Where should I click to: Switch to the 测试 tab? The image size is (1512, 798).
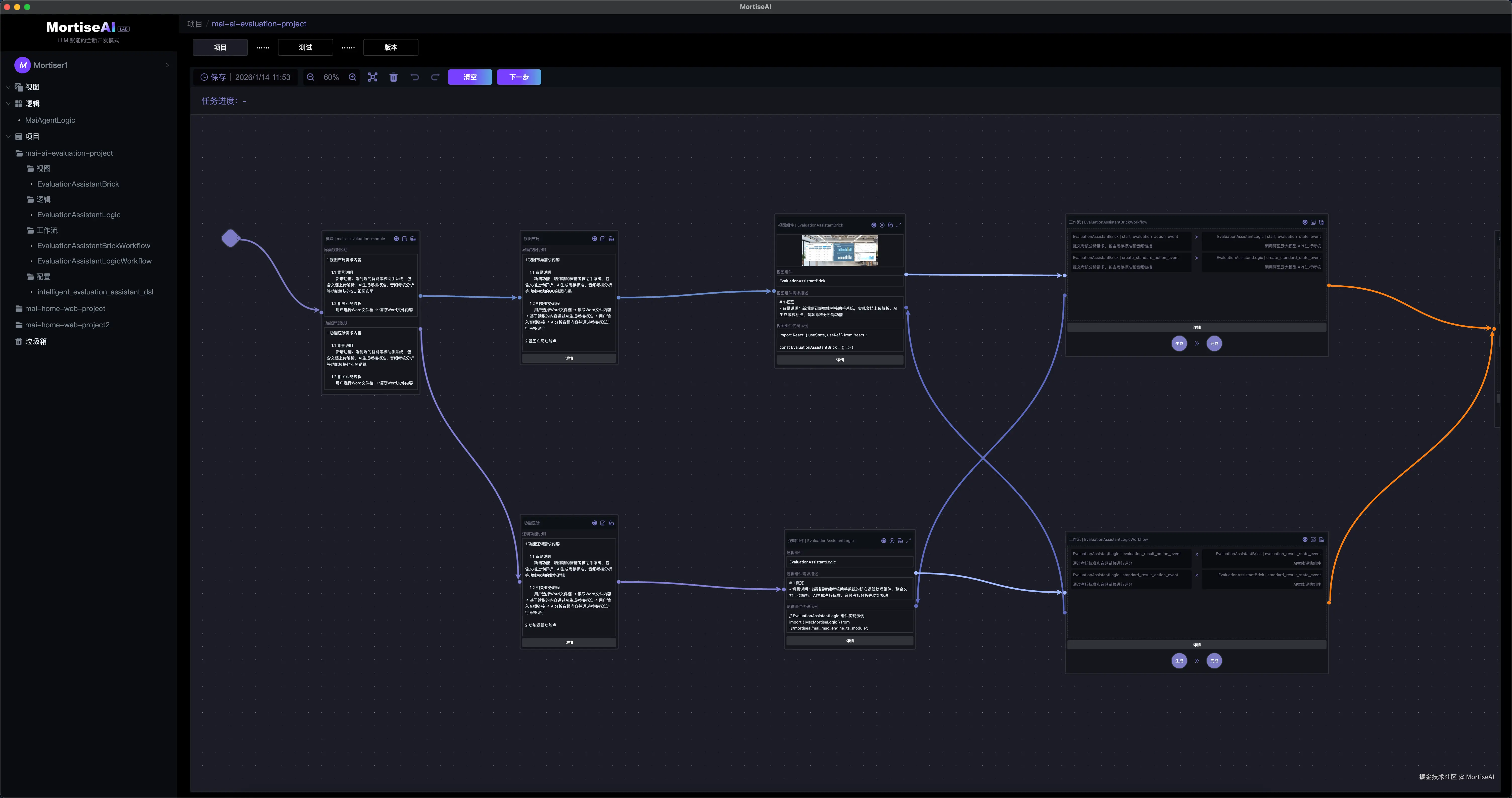click(x=305, y=48)
